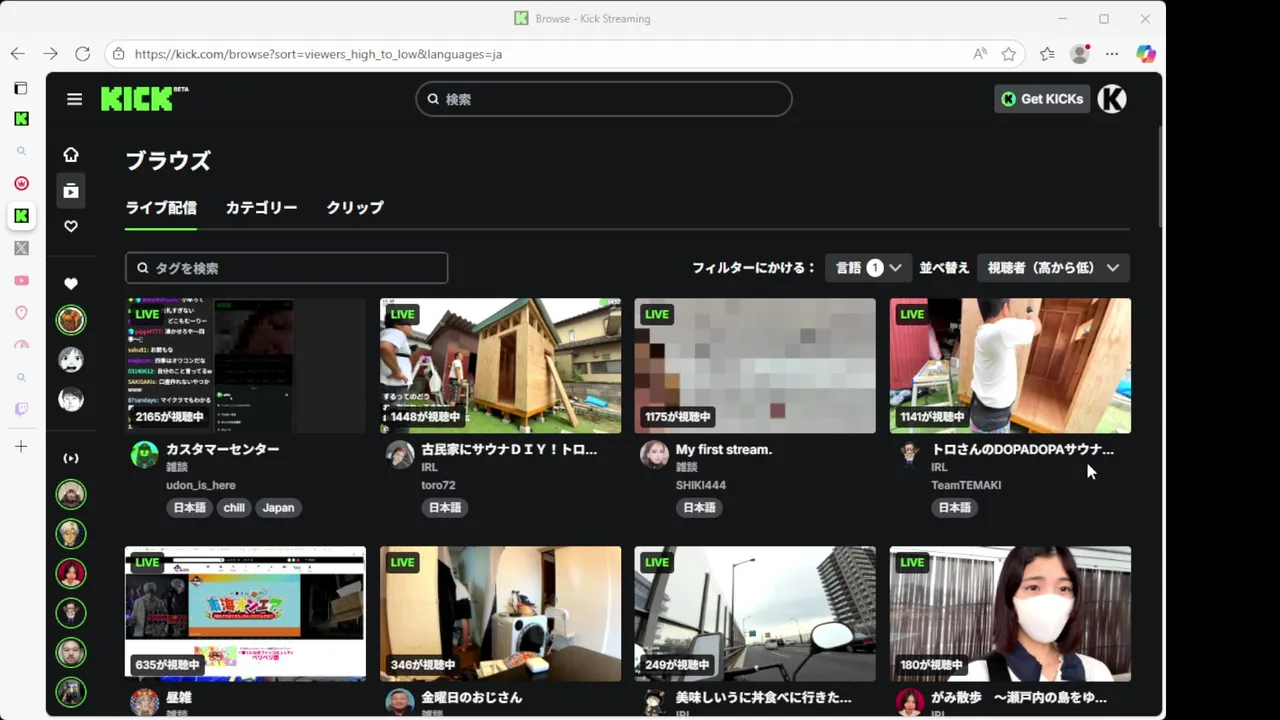Screen dimensions: 1280x720
Task: Open the browser settings three-dot menu
Action: [x=1112, y=54]
